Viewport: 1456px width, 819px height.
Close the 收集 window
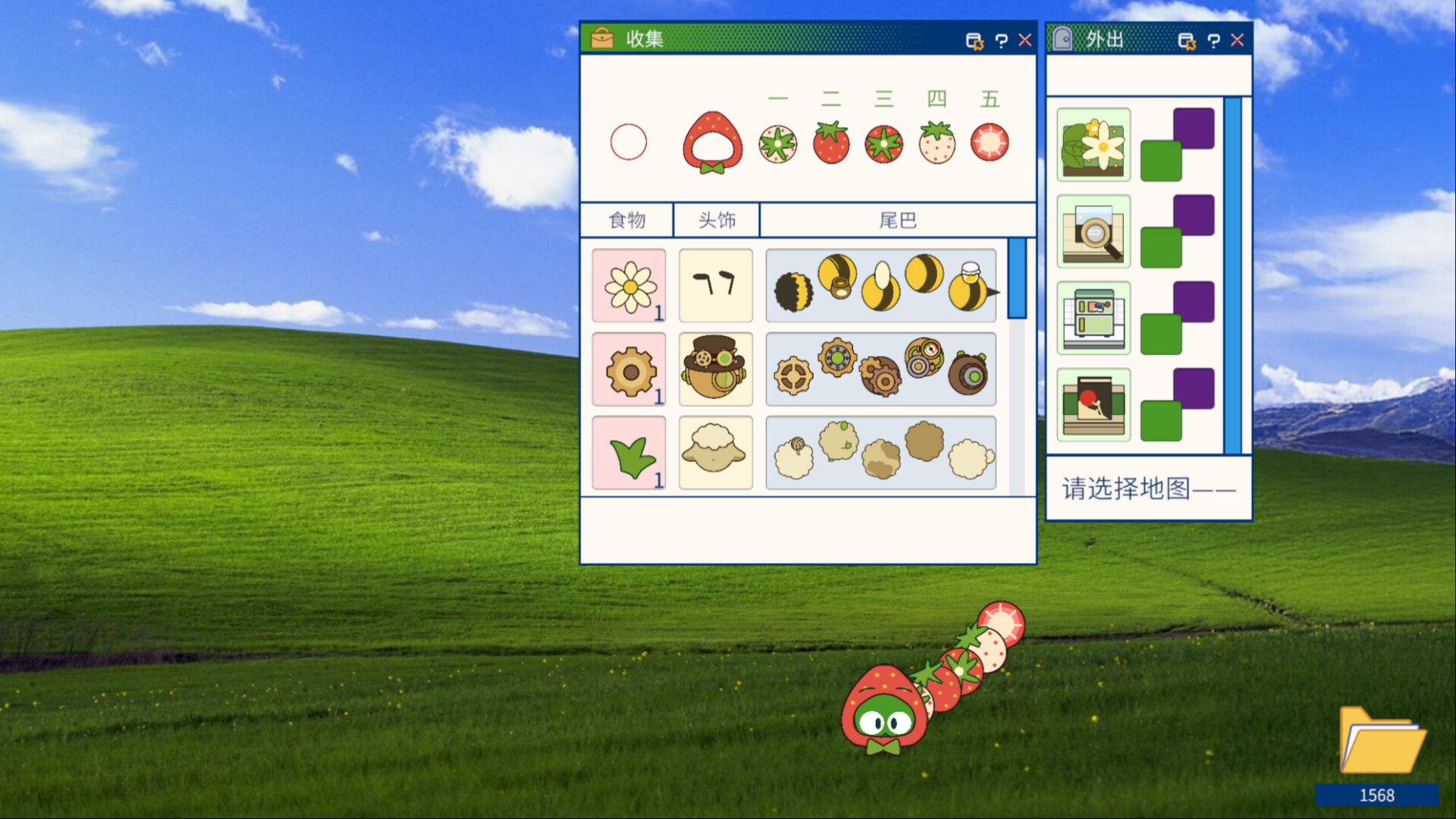(x=1025, y=40)
